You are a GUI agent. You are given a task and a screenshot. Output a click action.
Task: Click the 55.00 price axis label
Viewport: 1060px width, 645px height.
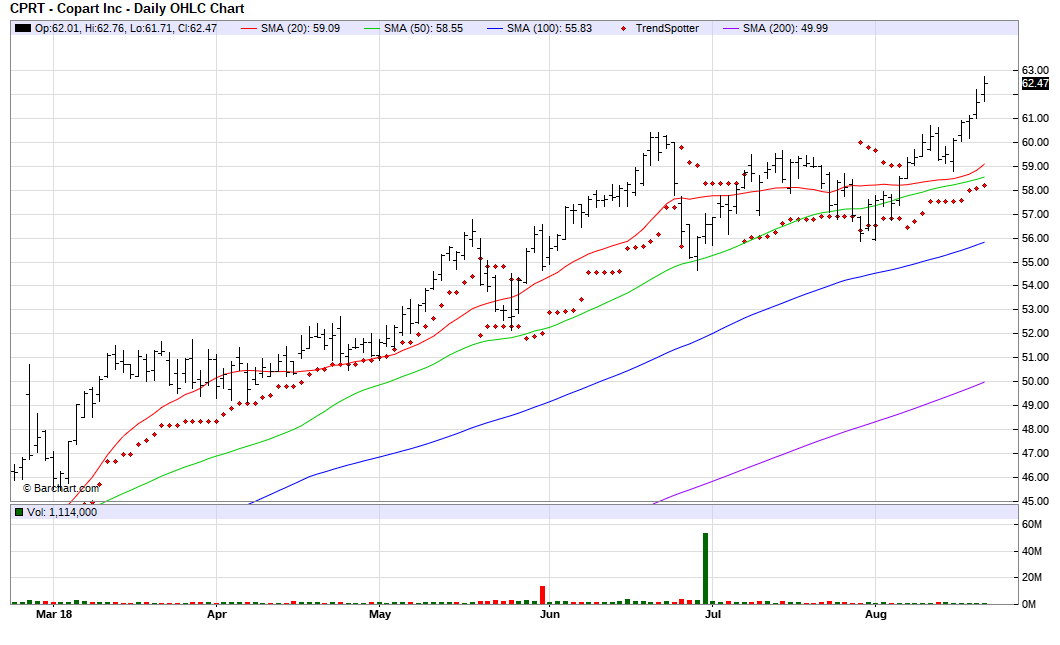(x=1035, y=262)
